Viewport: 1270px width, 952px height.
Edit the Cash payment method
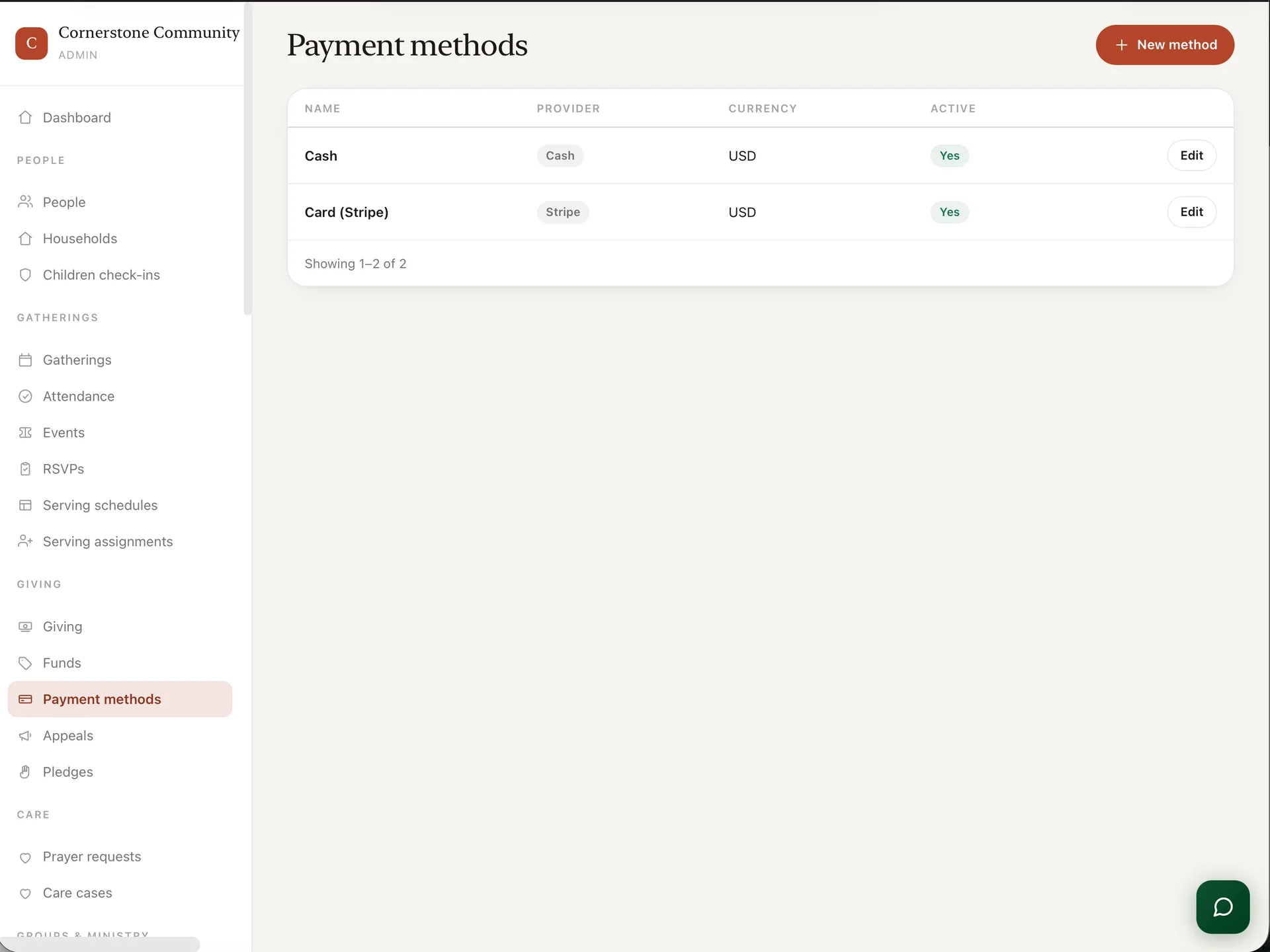tap(1191, 155)
